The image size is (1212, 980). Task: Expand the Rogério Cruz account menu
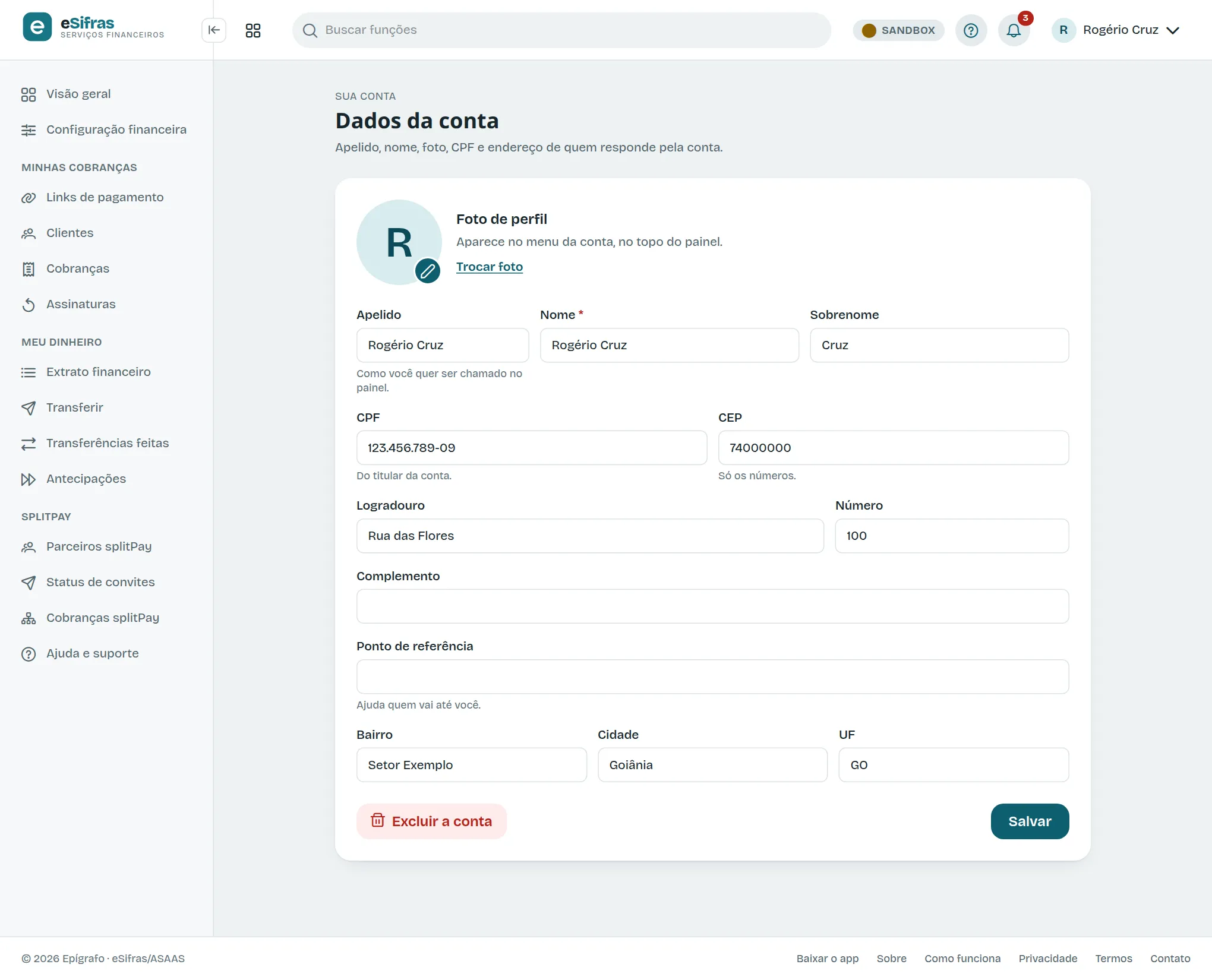click(1116, 30)
